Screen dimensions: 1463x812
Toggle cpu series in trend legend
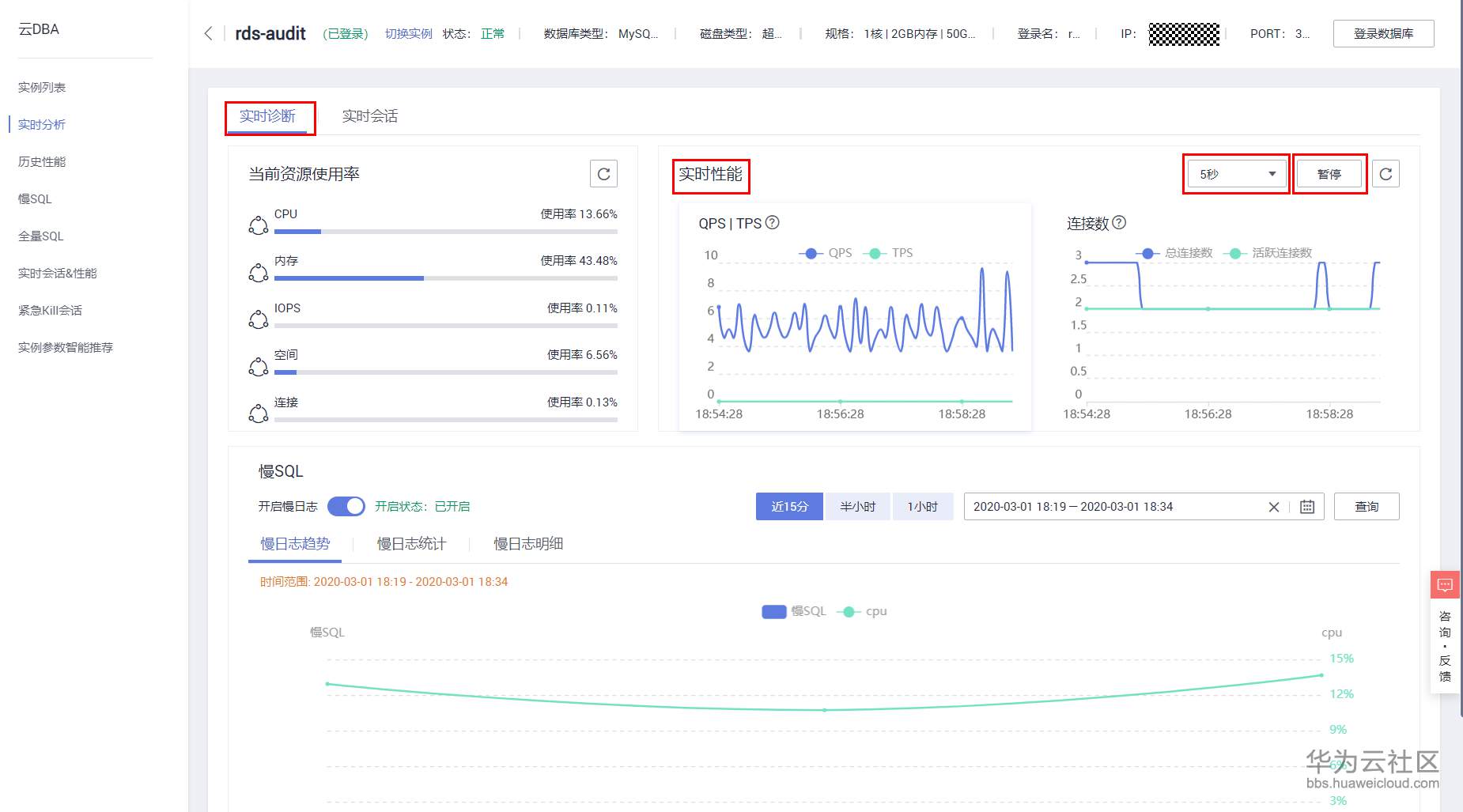coord(862,611)
